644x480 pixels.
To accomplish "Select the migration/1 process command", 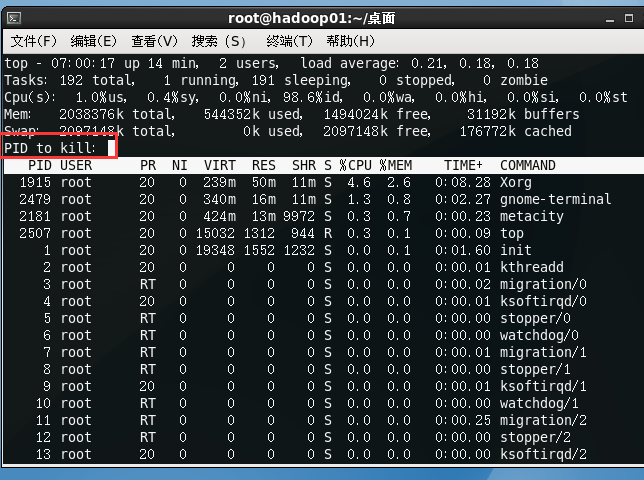I will coord(543,352).
